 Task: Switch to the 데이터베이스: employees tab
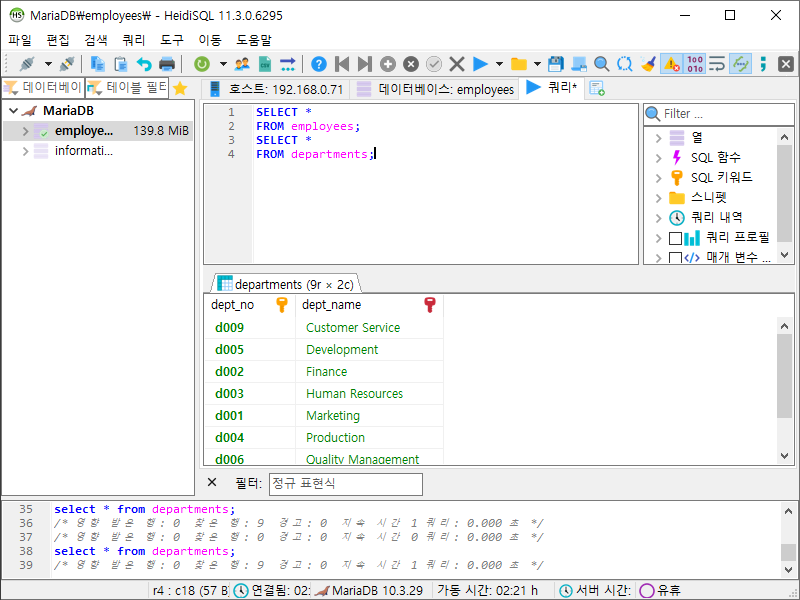coord(435,89)
